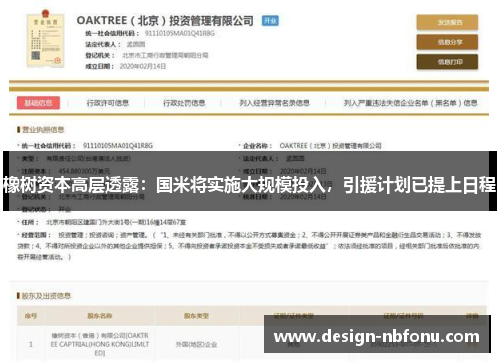Click header 登记机关 value 北京市工商行政管理局朝阳分局
Screen dimensions: 500x362
[x=165, y=55]
